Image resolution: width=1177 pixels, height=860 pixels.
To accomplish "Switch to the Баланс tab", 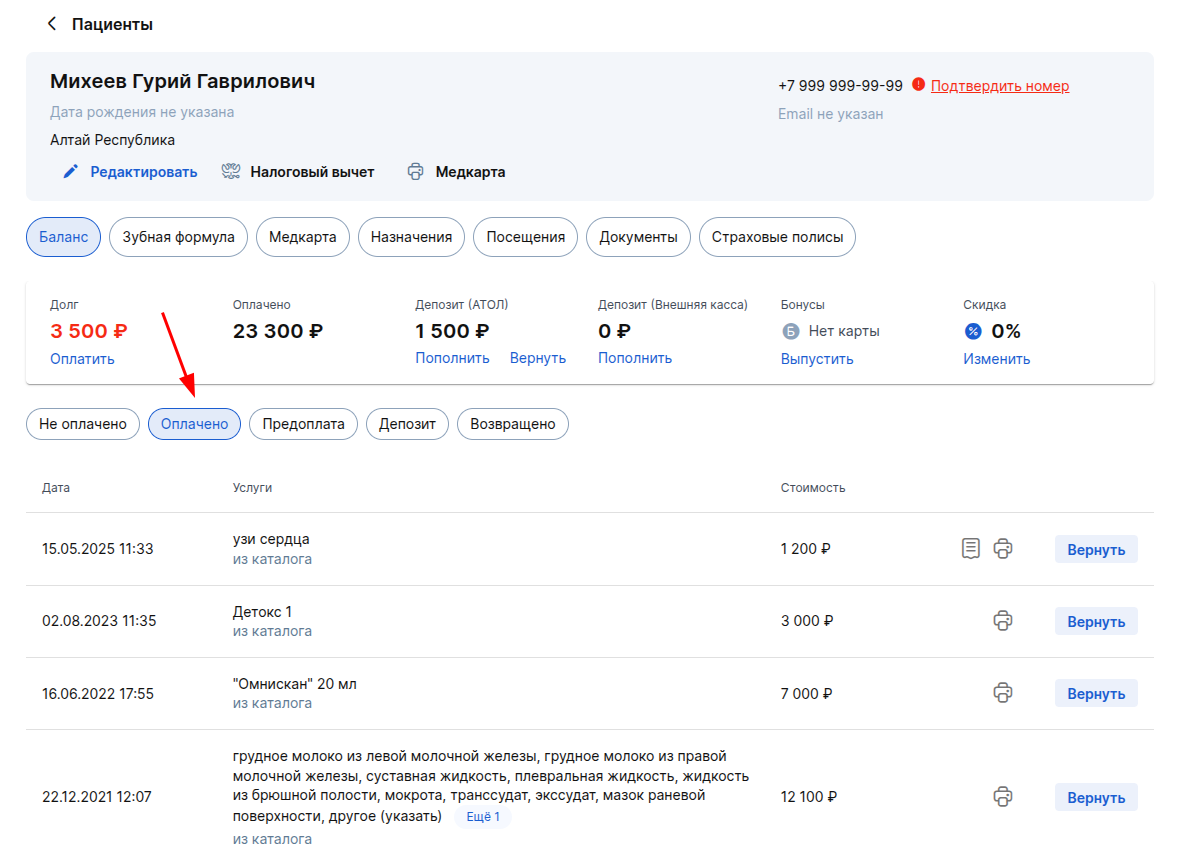I will (x=64, y=237).
